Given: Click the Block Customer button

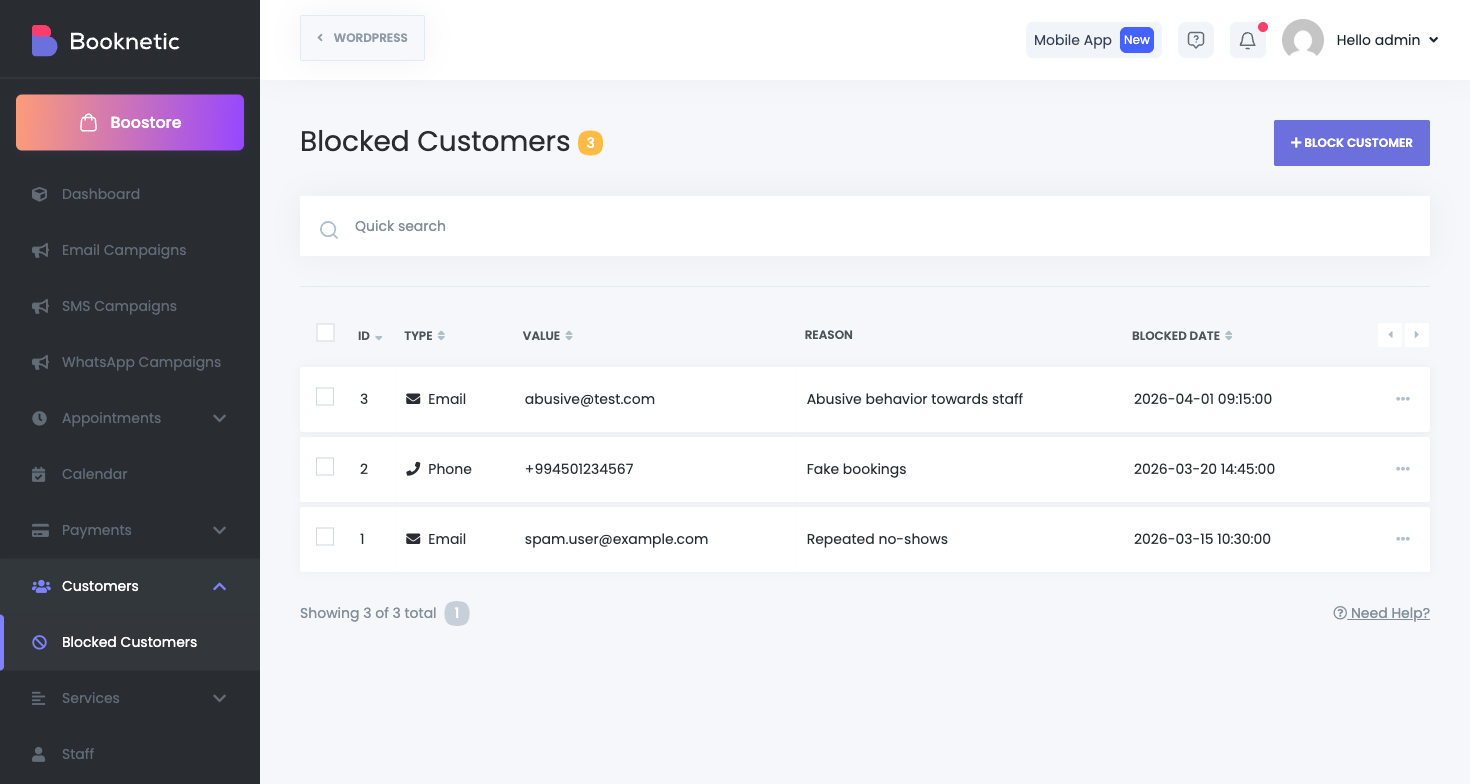Looking at the screenshot, I should [x=1351, y=143].
